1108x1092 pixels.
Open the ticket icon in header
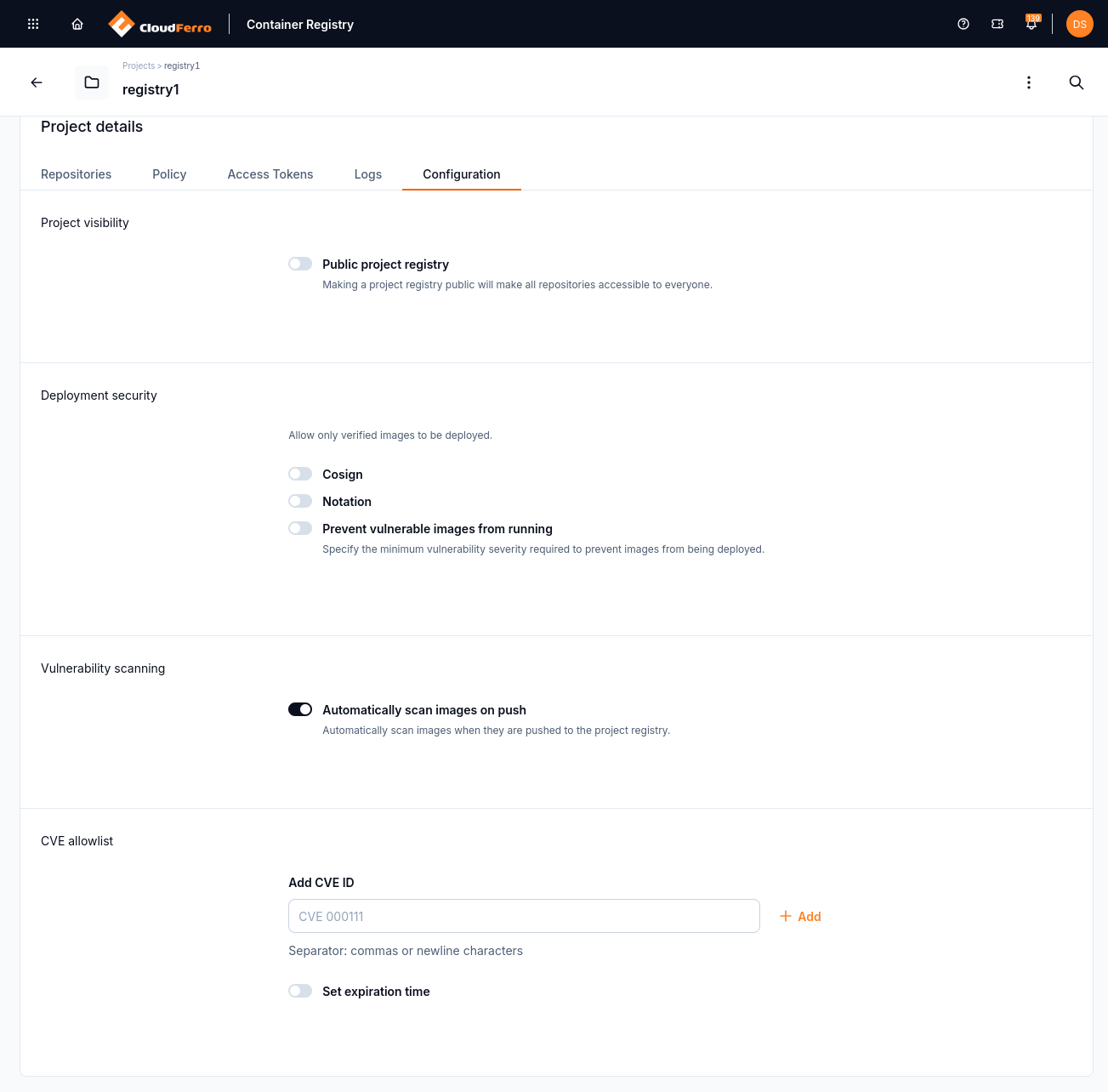click(997, 24)
